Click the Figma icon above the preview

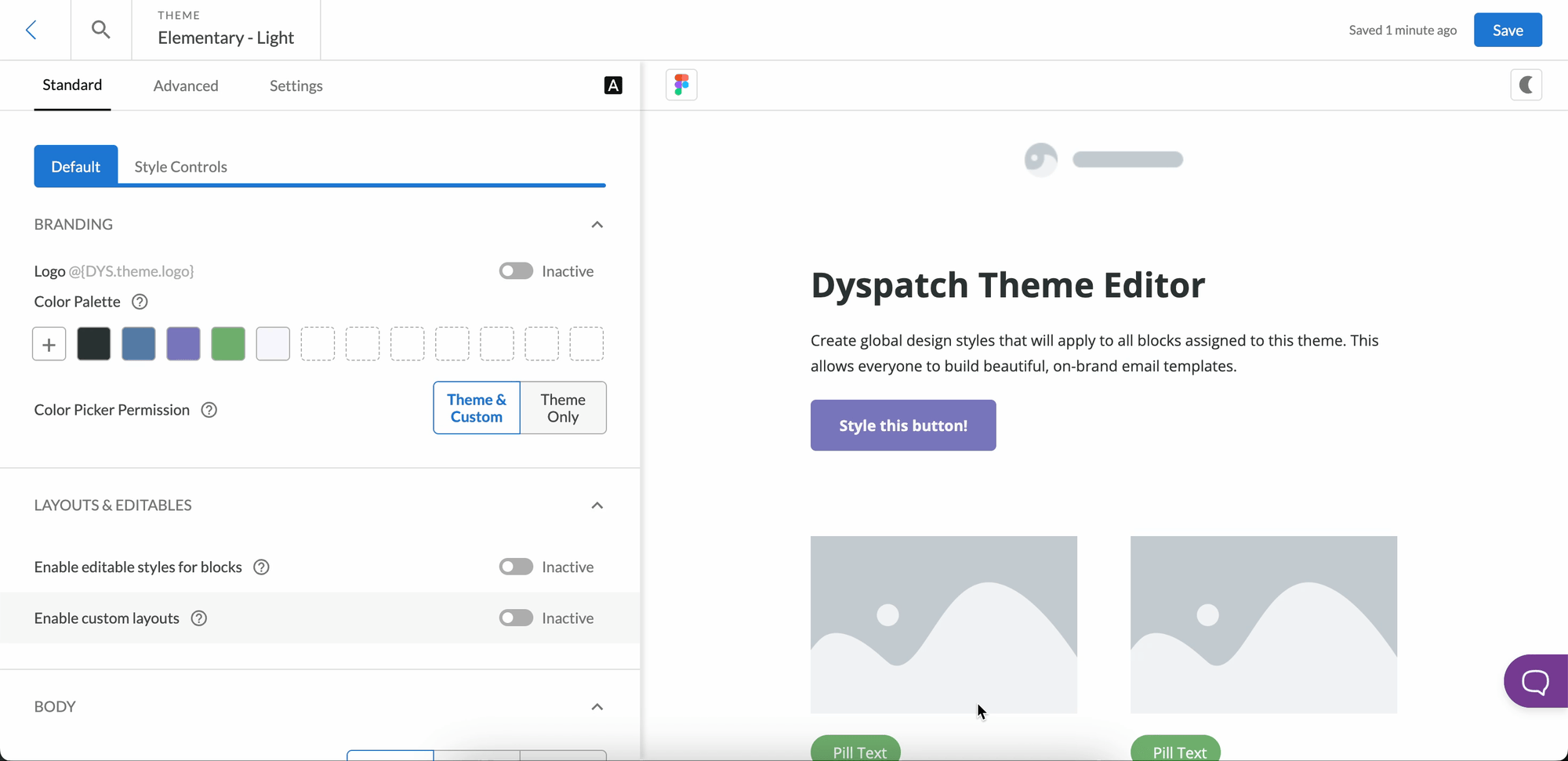681,85
